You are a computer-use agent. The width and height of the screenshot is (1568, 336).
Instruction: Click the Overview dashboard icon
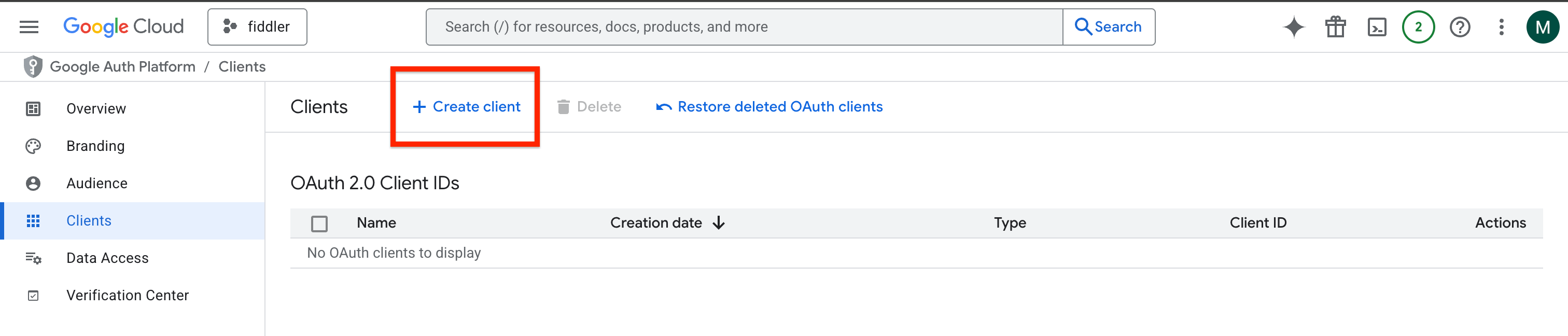click(x=33, y=108)
